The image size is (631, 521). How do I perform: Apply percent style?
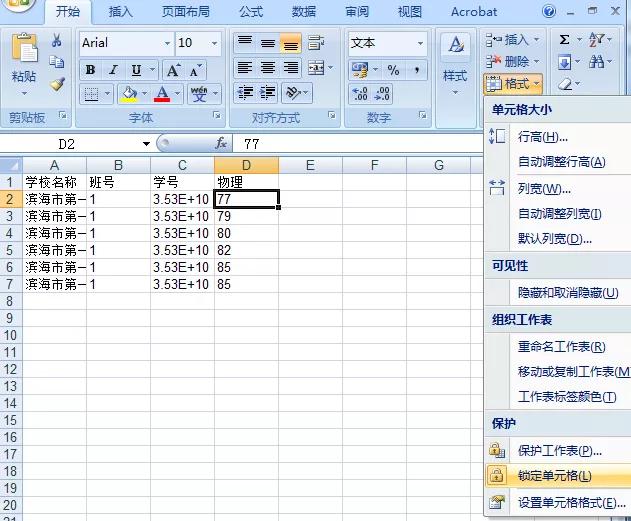pos(393,70)
